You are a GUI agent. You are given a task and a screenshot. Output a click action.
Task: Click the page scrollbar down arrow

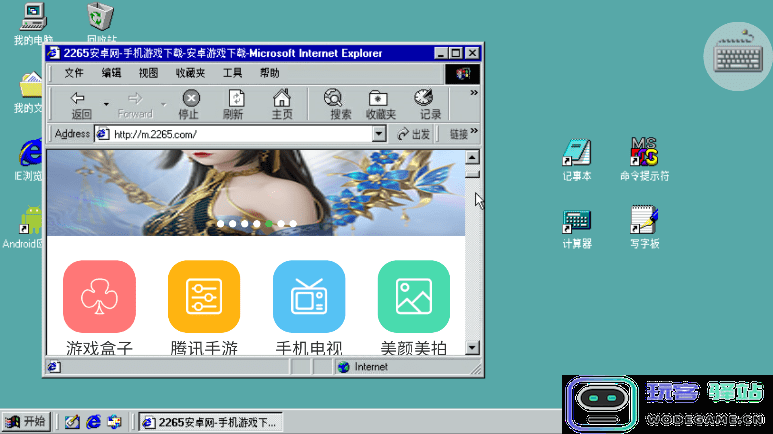(x=472, y=348)
